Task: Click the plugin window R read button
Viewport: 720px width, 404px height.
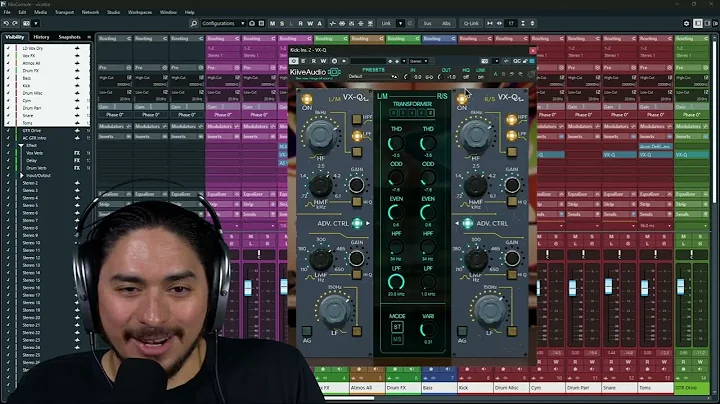Action: coord(314,61)
